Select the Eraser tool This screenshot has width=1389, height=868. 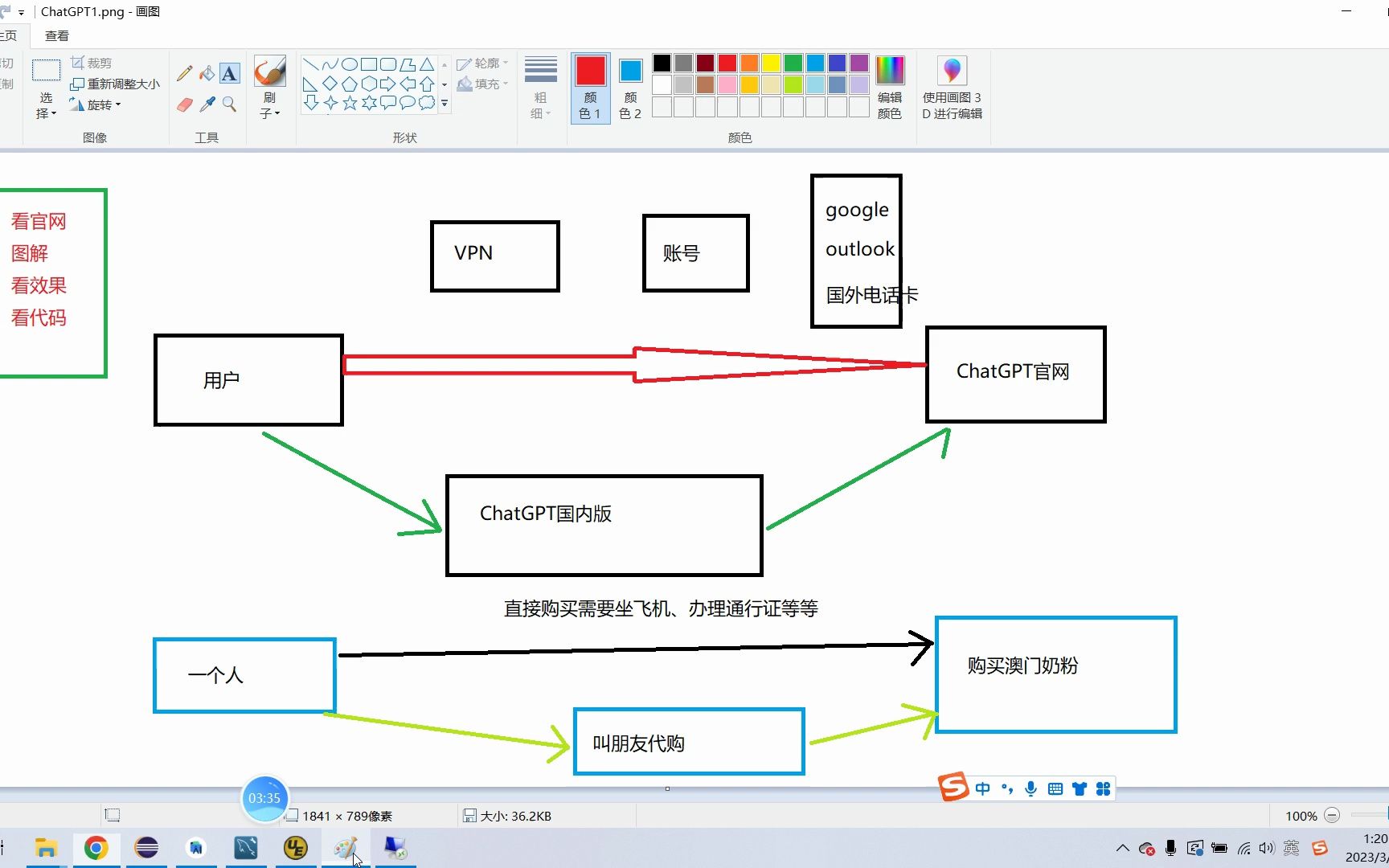coord(184,104)
